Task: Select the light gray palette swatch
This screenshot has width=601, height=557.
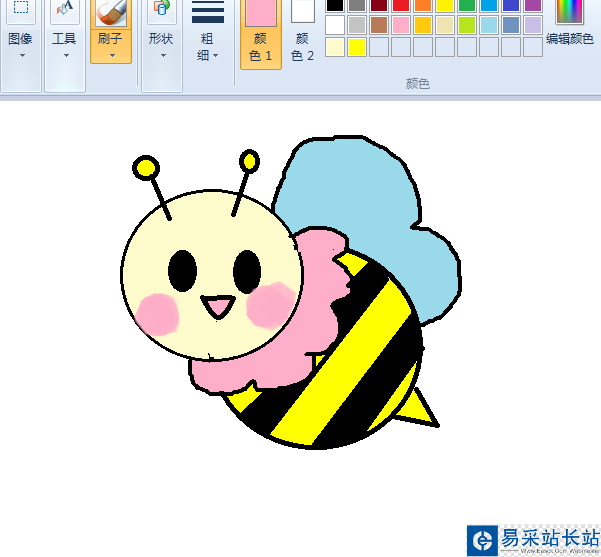Action: pos(357,25)
